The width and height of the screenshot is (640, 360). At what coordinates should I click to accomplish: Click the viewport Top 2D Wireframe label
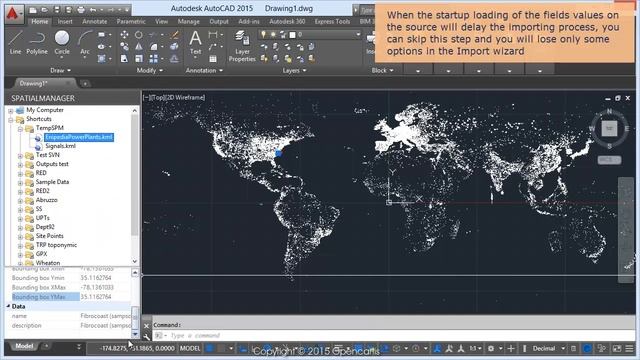tap(174, 98)
